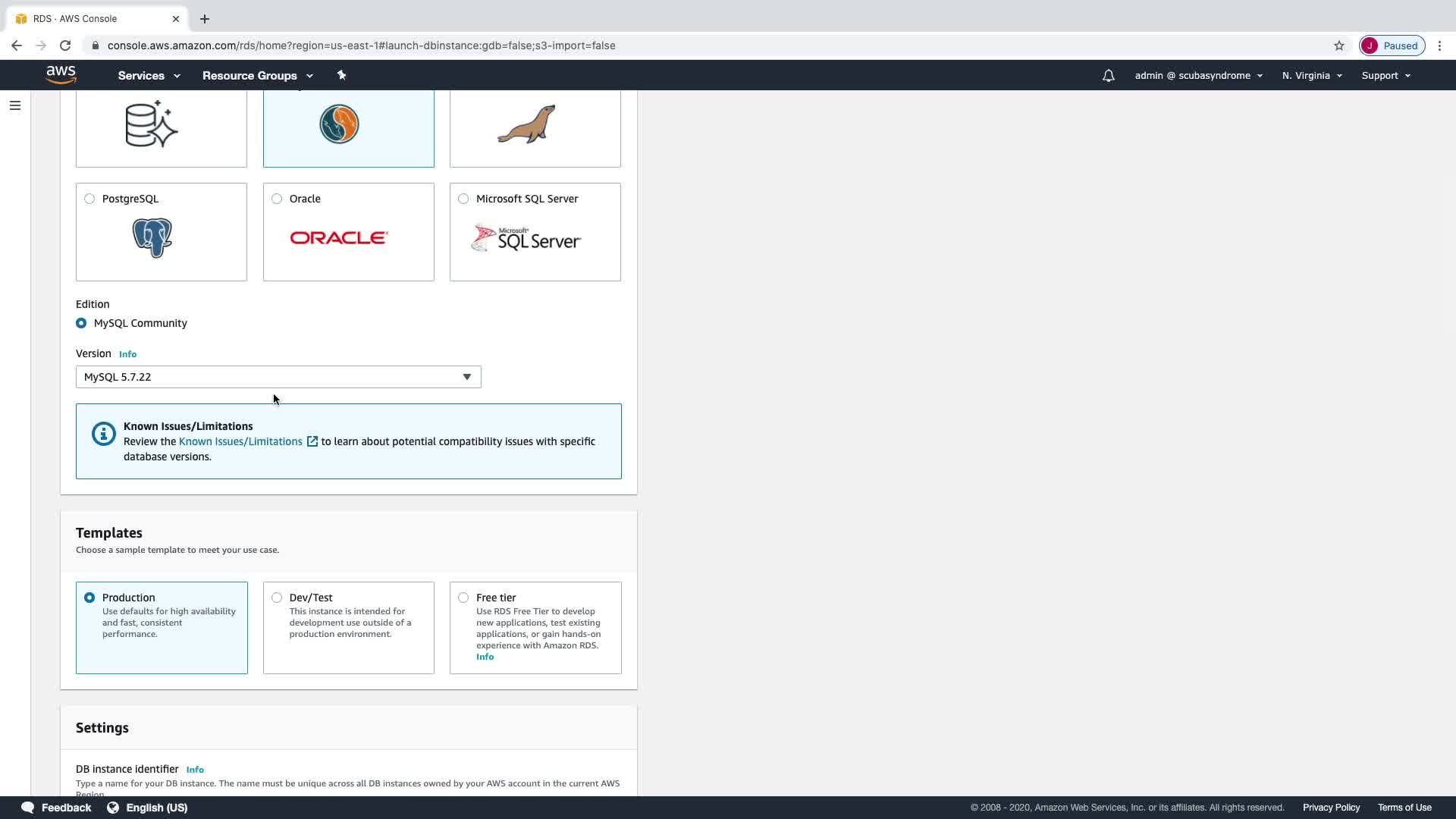The image size is (1456, 819).
Task: Click the Oracle logo tile
Action: click(x=339, y=238)
